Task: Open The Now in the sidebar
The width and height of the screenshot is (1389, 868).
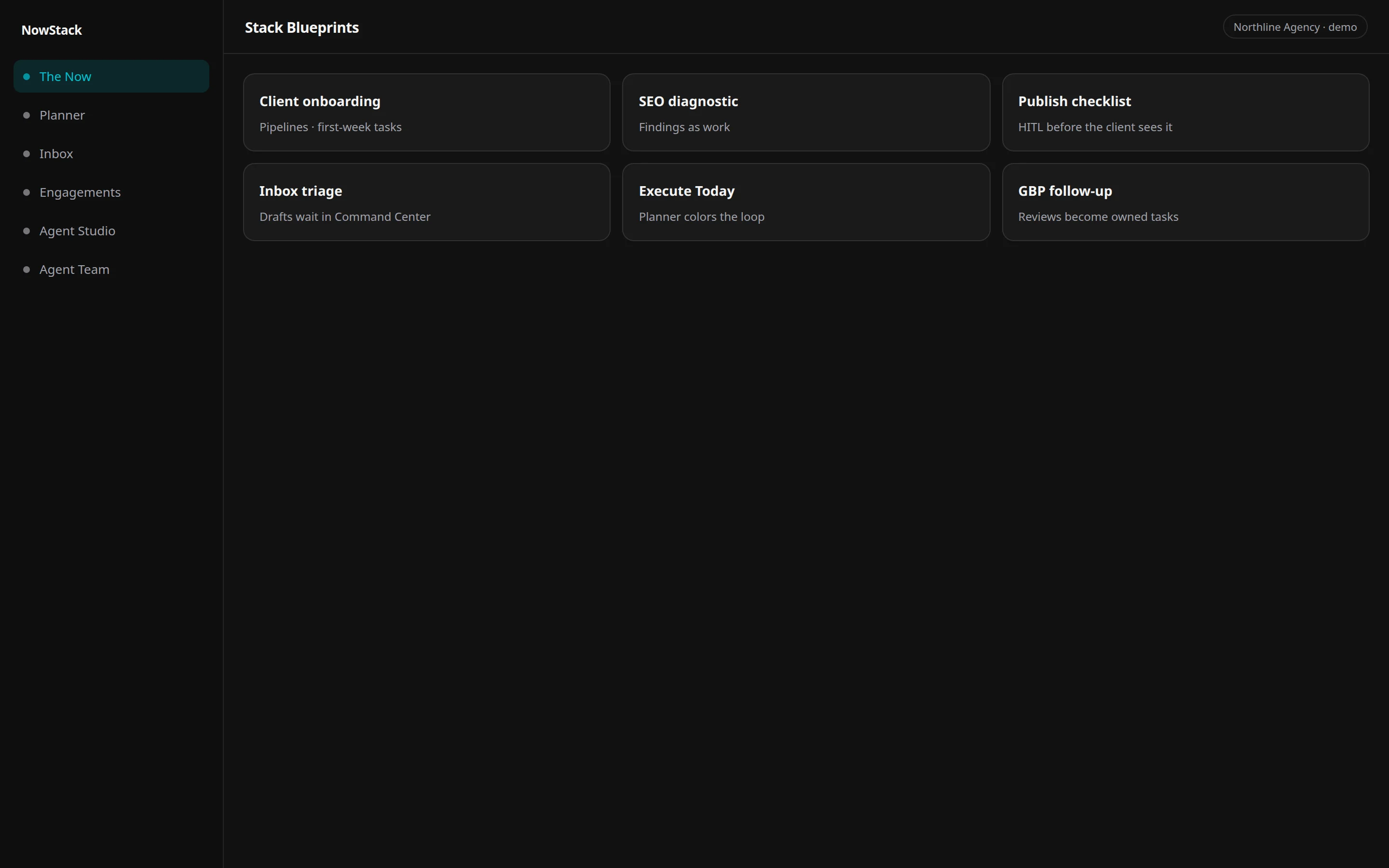Action: point(111,76)
